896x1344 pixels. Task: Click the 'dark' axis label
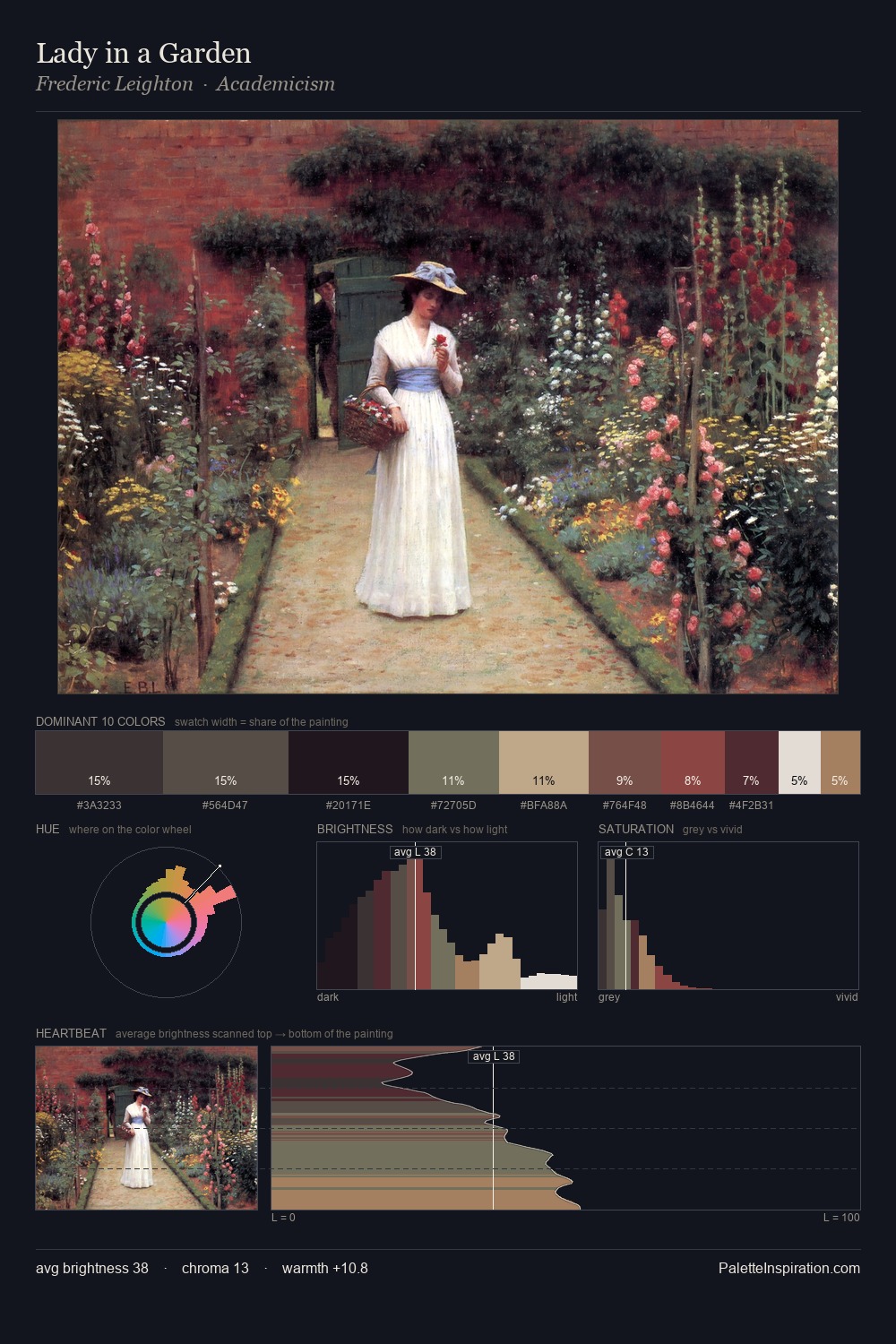click(x=328, y=997)
